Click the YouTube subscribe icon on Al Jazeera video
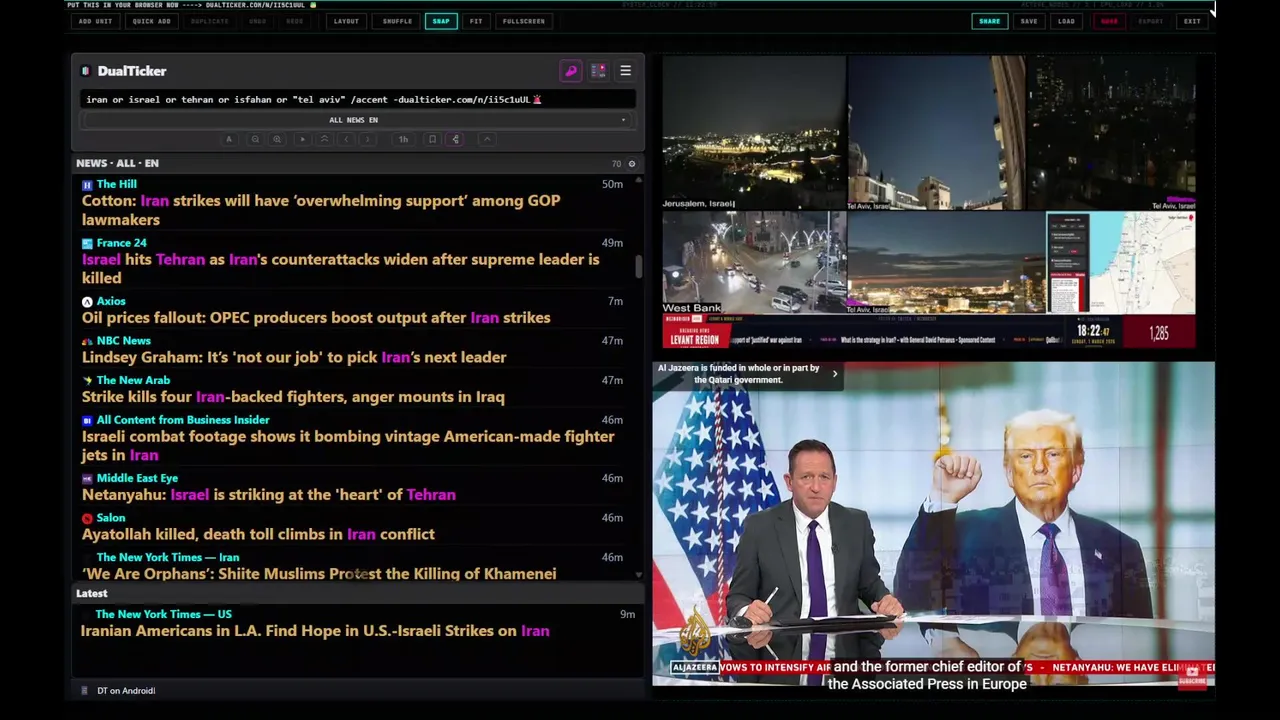Image resolution: width=1280 pixels, height=720 pixels. [x=1192, y=676]
